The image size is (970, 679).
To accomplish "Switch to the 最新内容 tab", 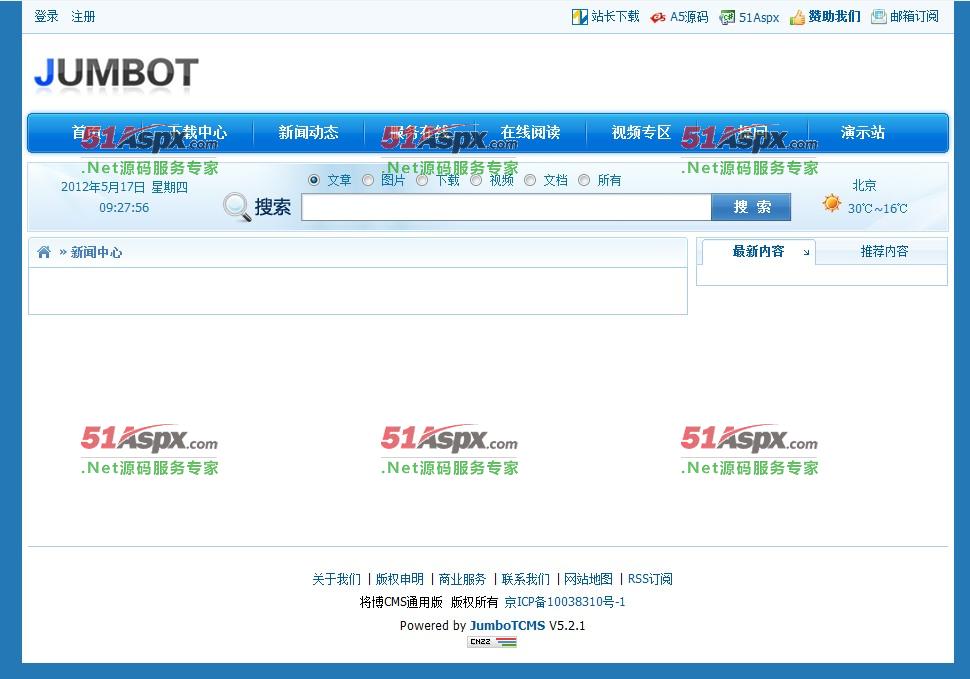I will [x=758, y=251].
